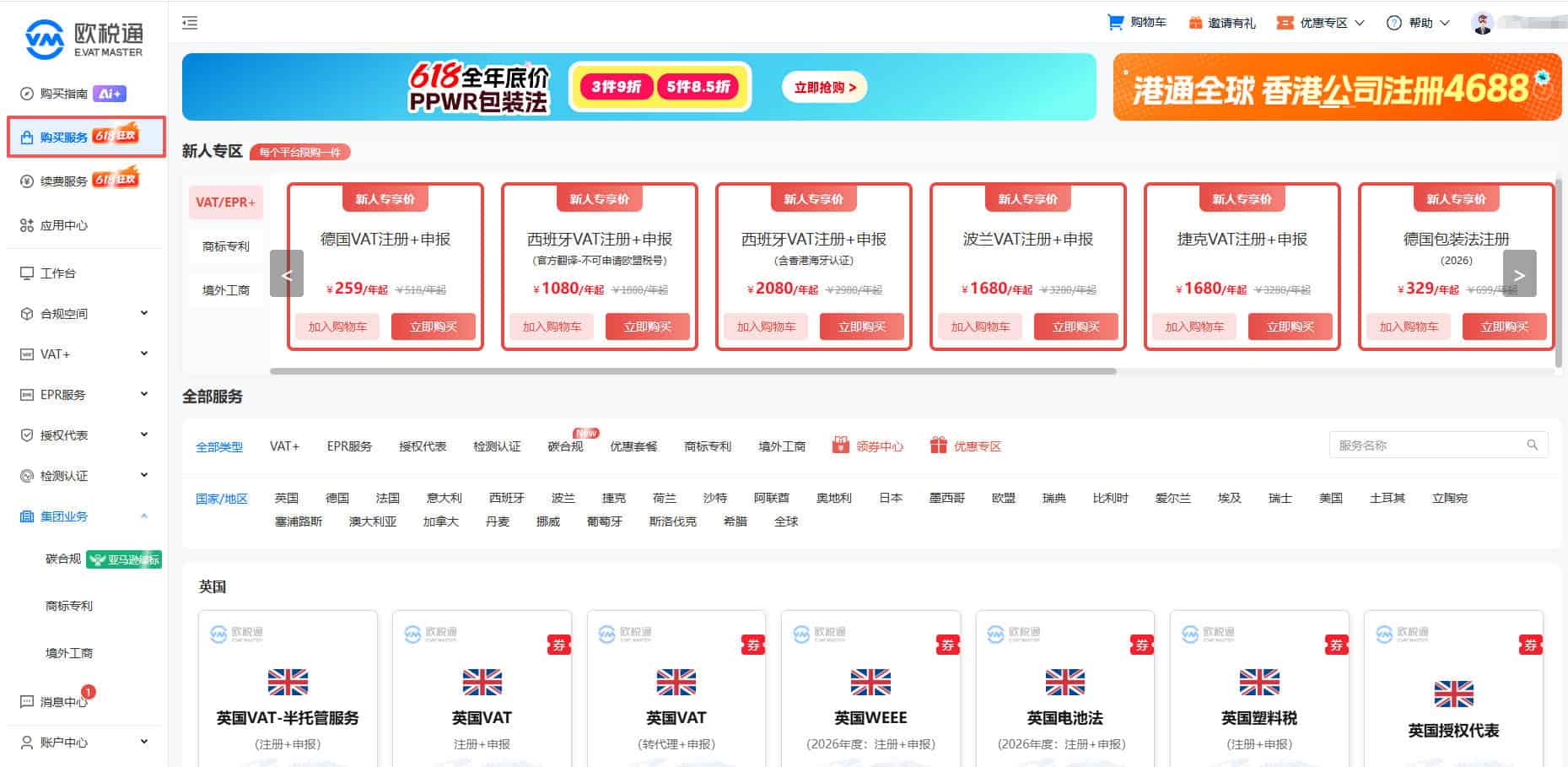Filter by country 西班牙
Image resolution: width=1568 pixels, height=767 pixels.
pyautogui.click(x=507, y=498)
